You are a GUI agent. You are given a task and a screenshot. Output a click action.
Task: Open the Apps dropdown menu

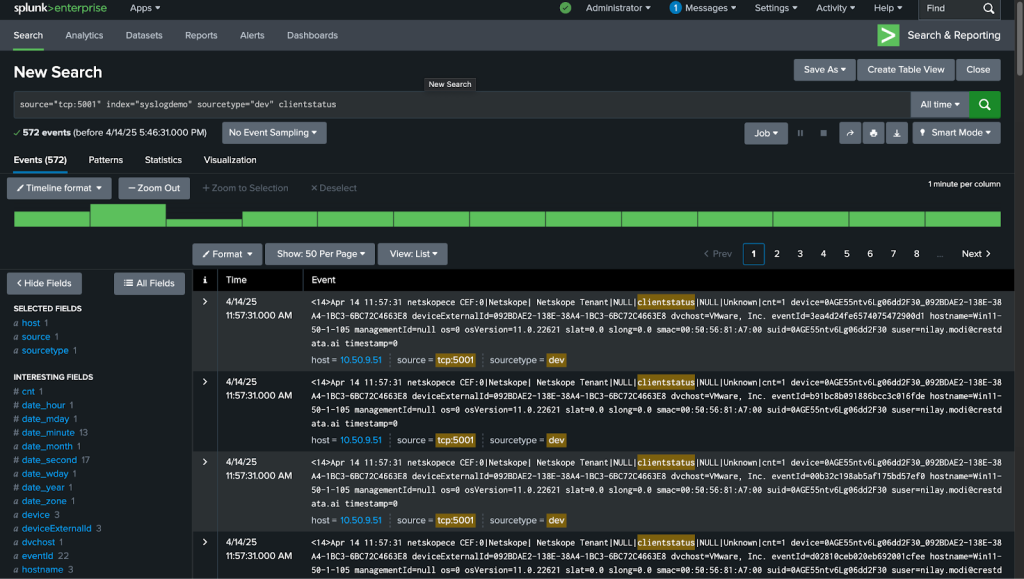pos(145,8)
